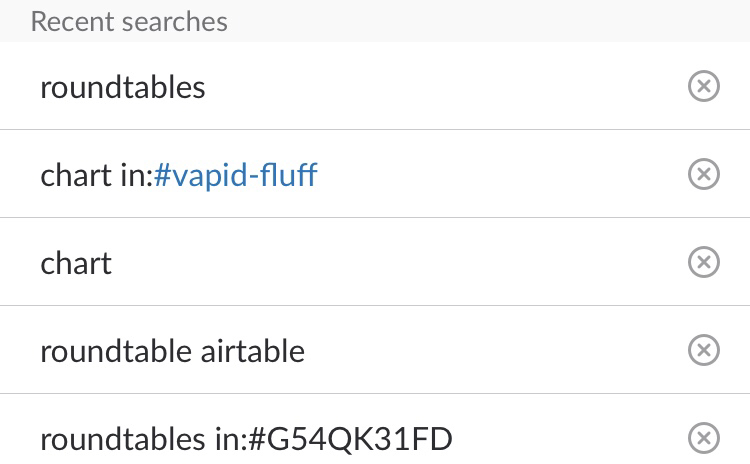Click the 'Recent searches' header label
The height and width of the screenshot is (464, 750).
click(129, 22)
